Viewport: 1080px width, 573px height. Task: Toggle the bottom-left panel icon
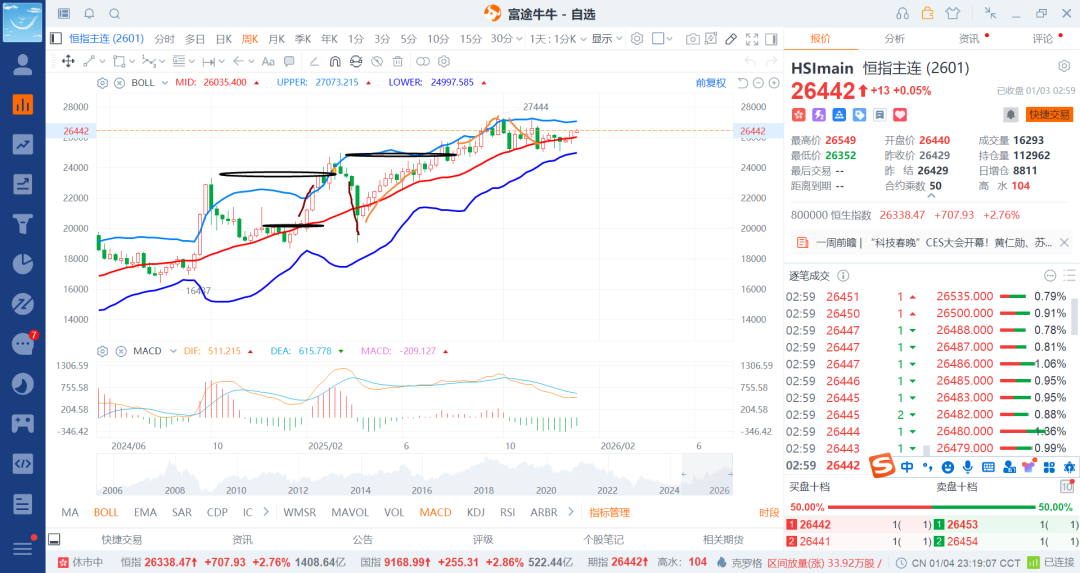click(54, 539)
